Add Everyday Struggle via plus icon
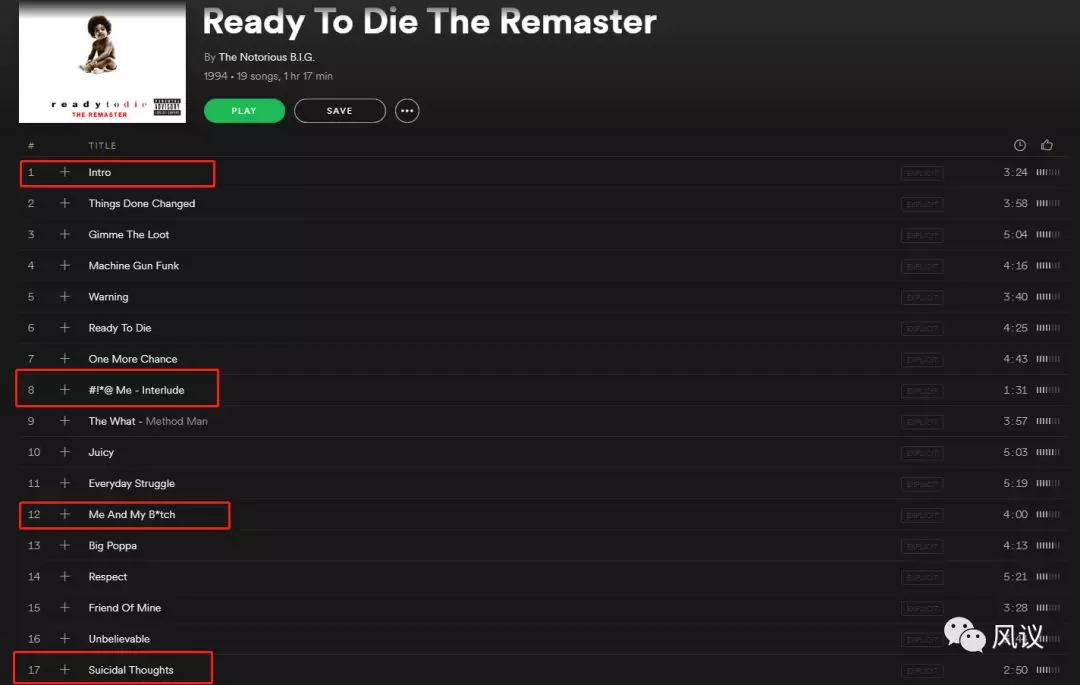This screenshot has width=1080, height=685. click(65, 483)
